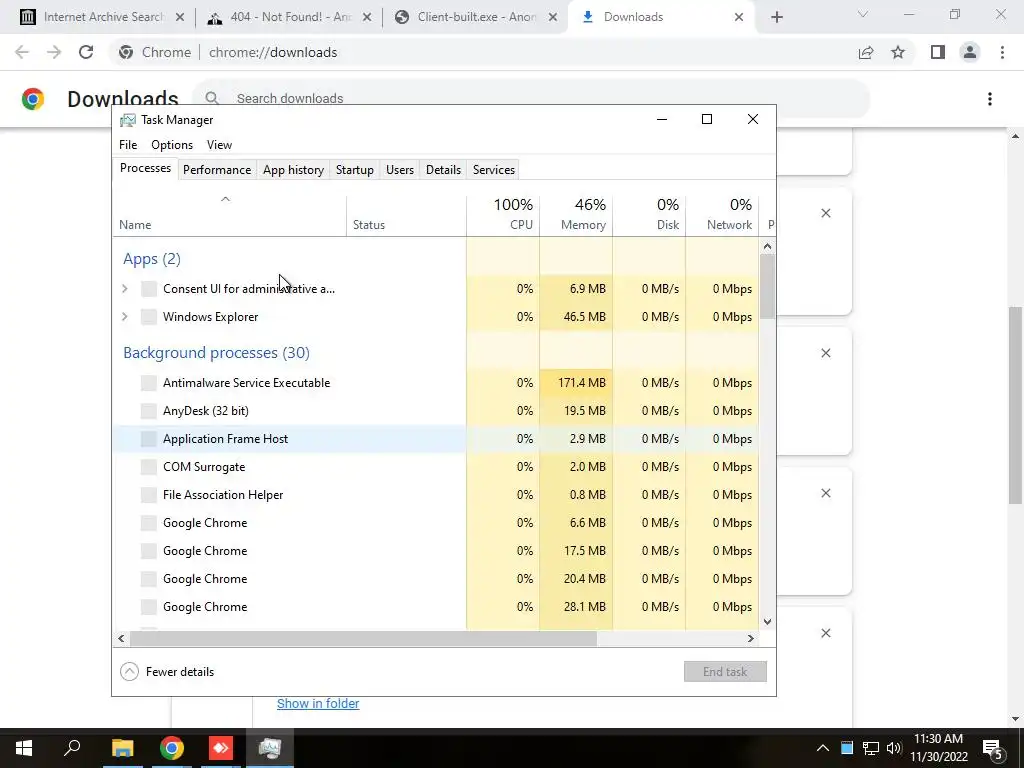Open Chrome profile avatar icon
The width and height of the screenshot is (1024, 768).
point(970,52)
